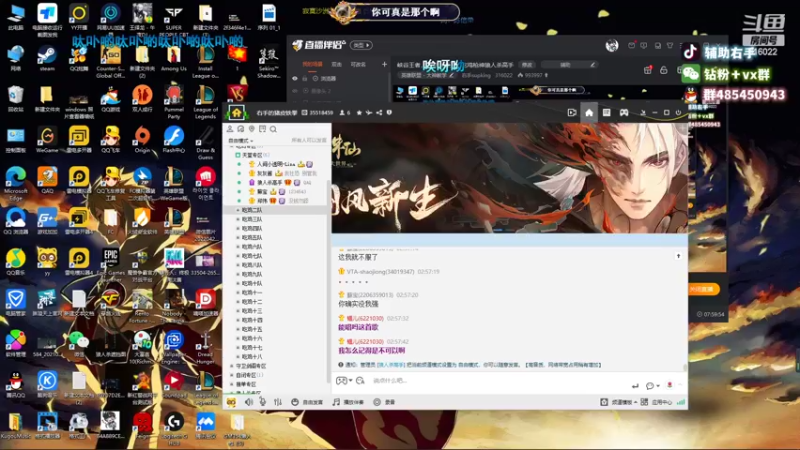Open the 自由模式 mode dropdown

click(x=240, y=140)
